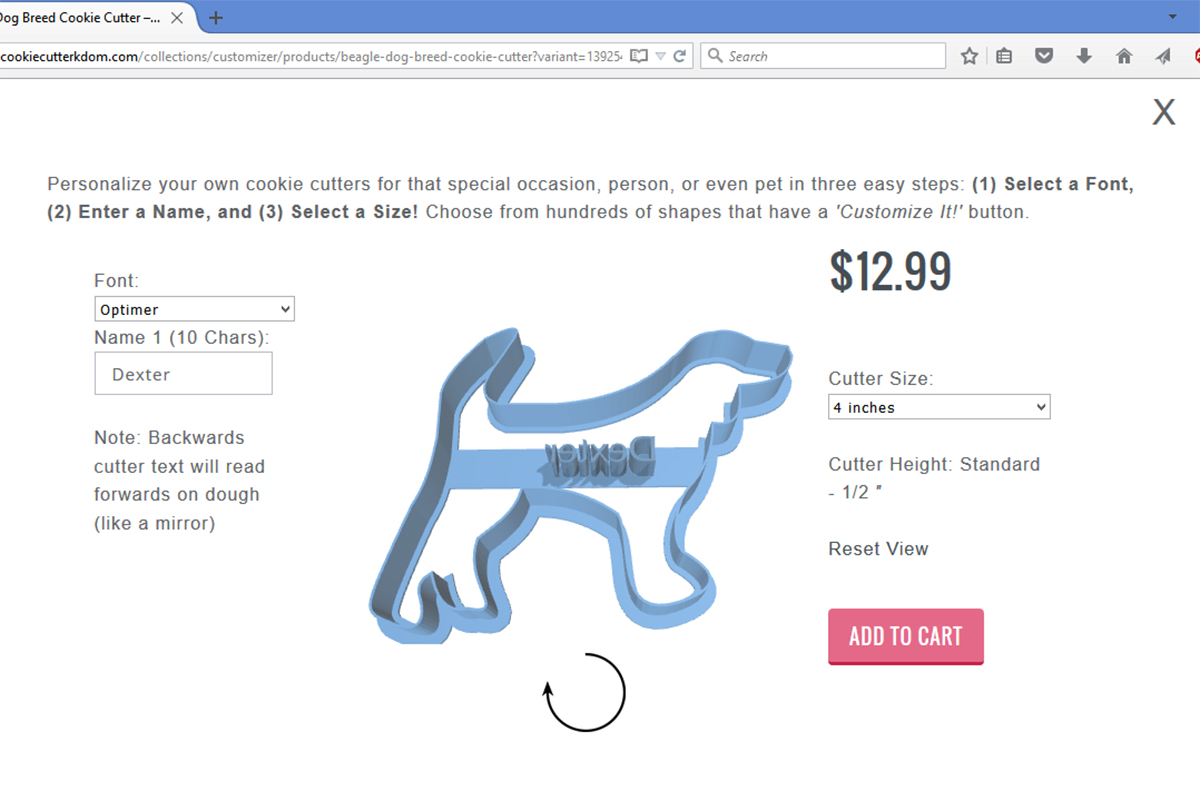Open the bookmarks list icon in the toolbar
Image resolution: width=1200 pixels, height=801 pixels.
click(1004, 56)
